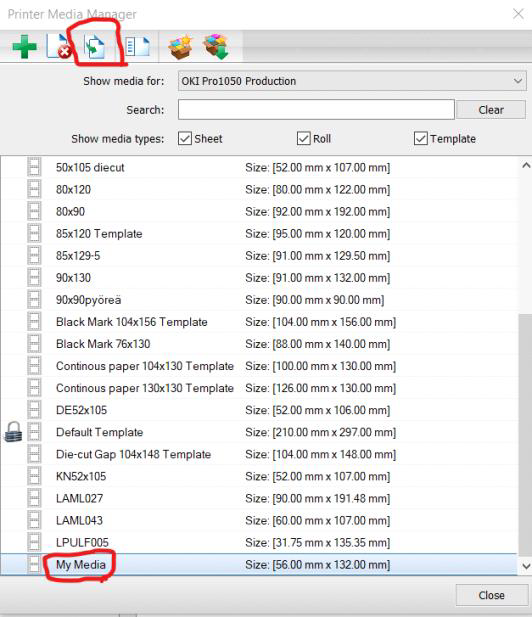
Task: Click the media icon next to LPULF005
Action: [34, 541]
